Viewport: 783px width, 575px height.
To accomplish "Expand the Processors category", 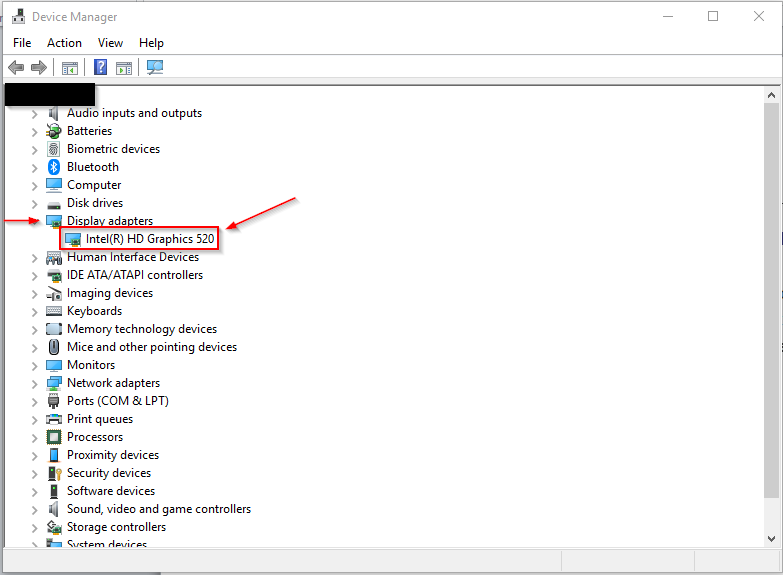I will click(34, 437).
